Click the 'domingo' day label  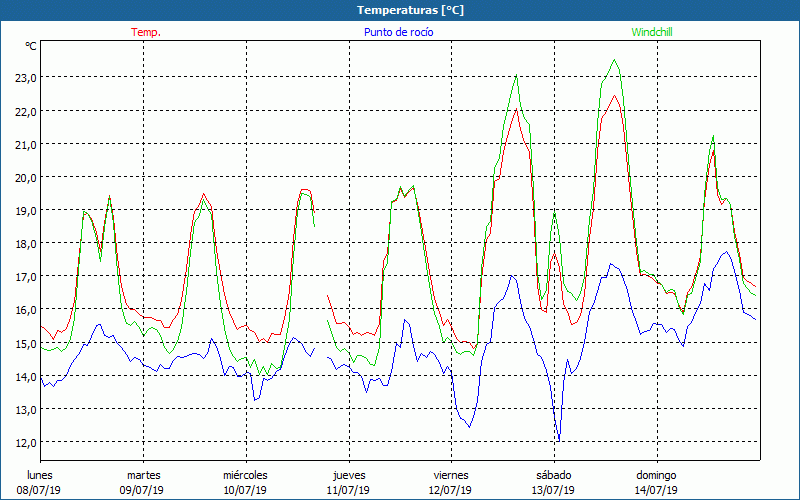[x=656, y=476]
